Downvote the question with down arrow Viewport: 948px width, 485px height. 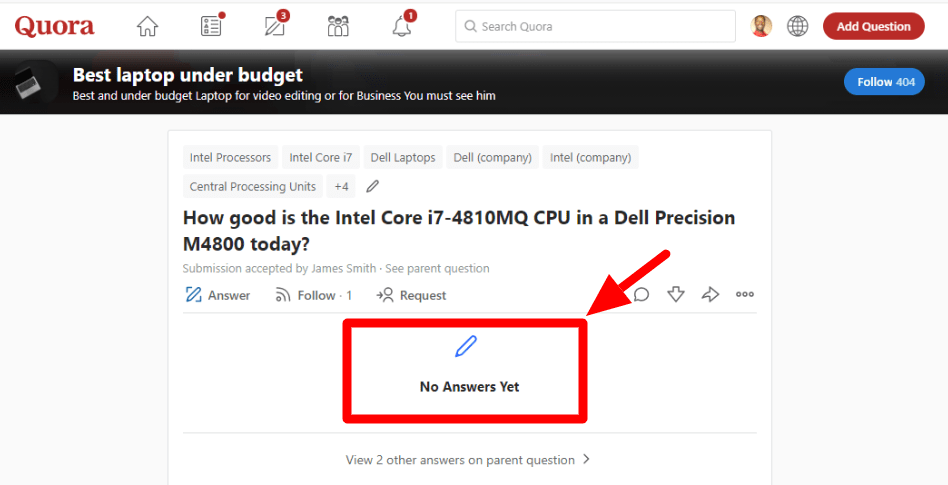pos(675,295)
